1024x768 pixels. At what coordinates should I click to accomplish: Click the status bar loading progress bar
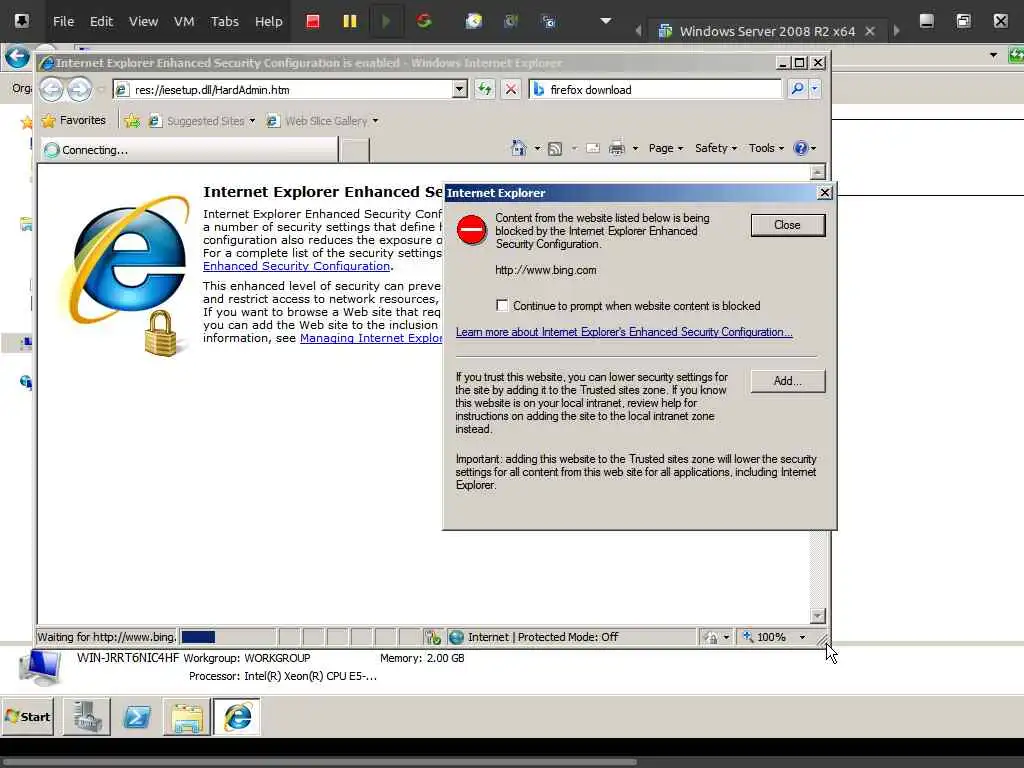click(x=228, y=637)
